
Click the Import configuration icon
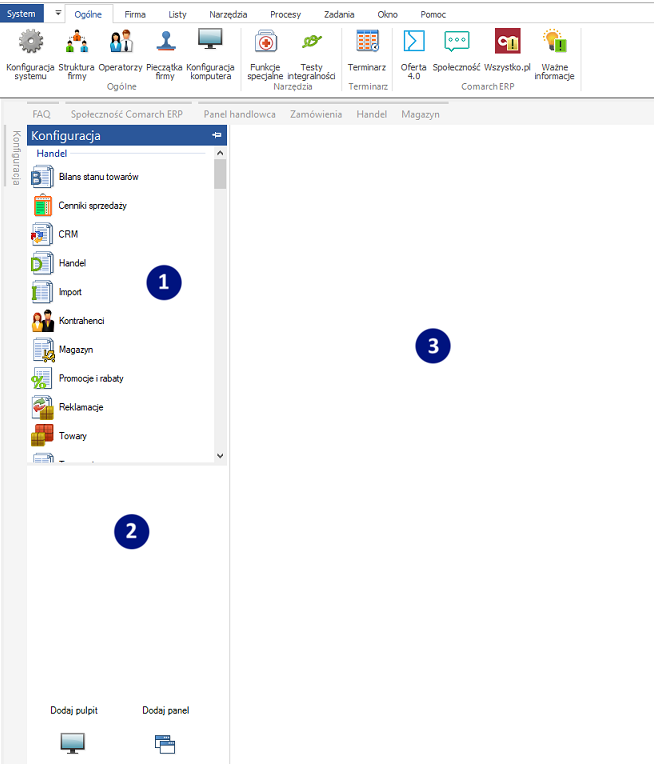(42, 292)
